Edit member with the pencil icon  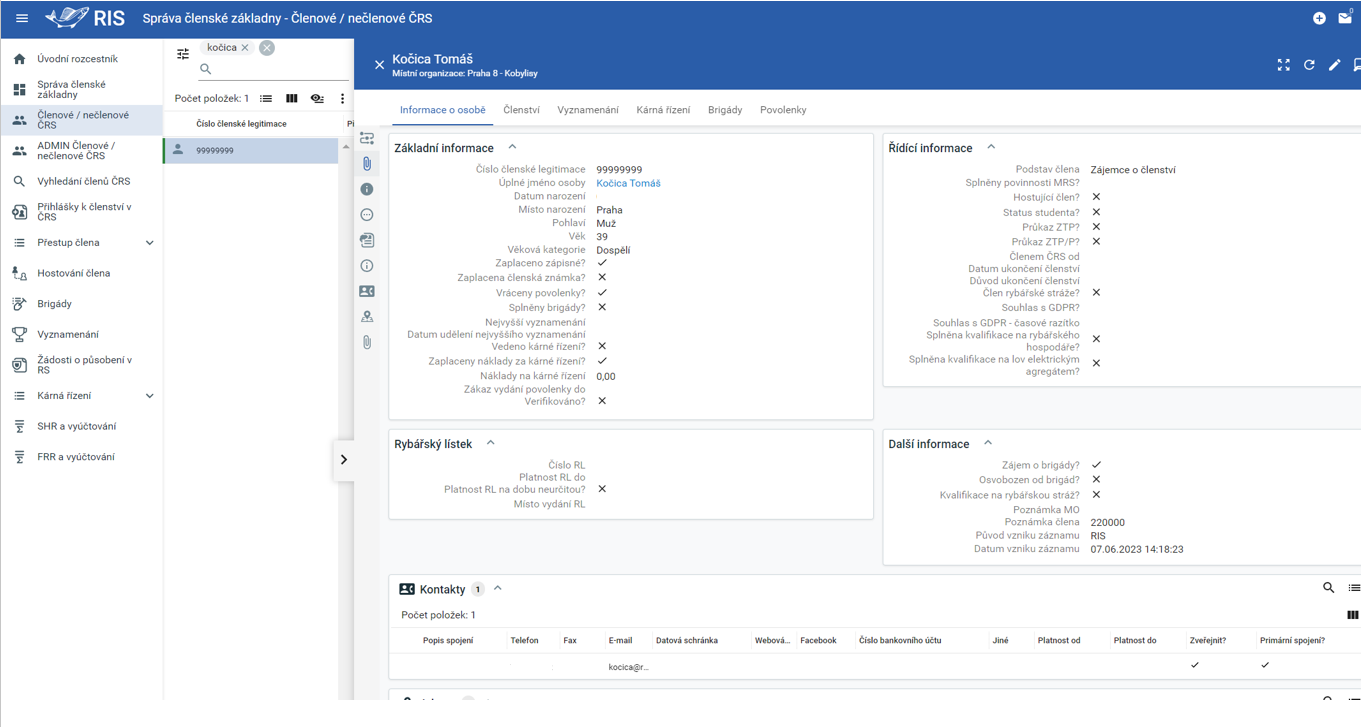[1334, 65]
